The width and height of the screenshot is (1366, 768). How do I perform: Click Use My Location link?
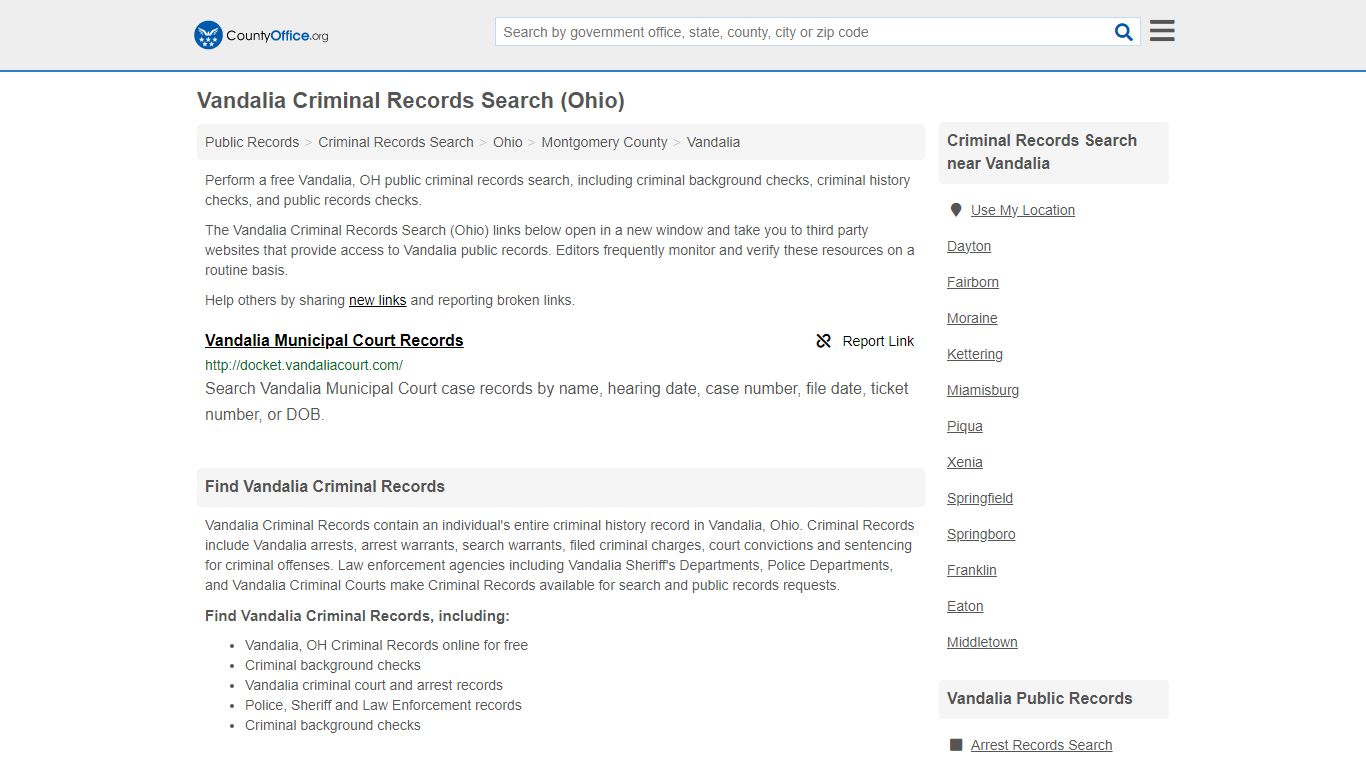click(1023, 210)
